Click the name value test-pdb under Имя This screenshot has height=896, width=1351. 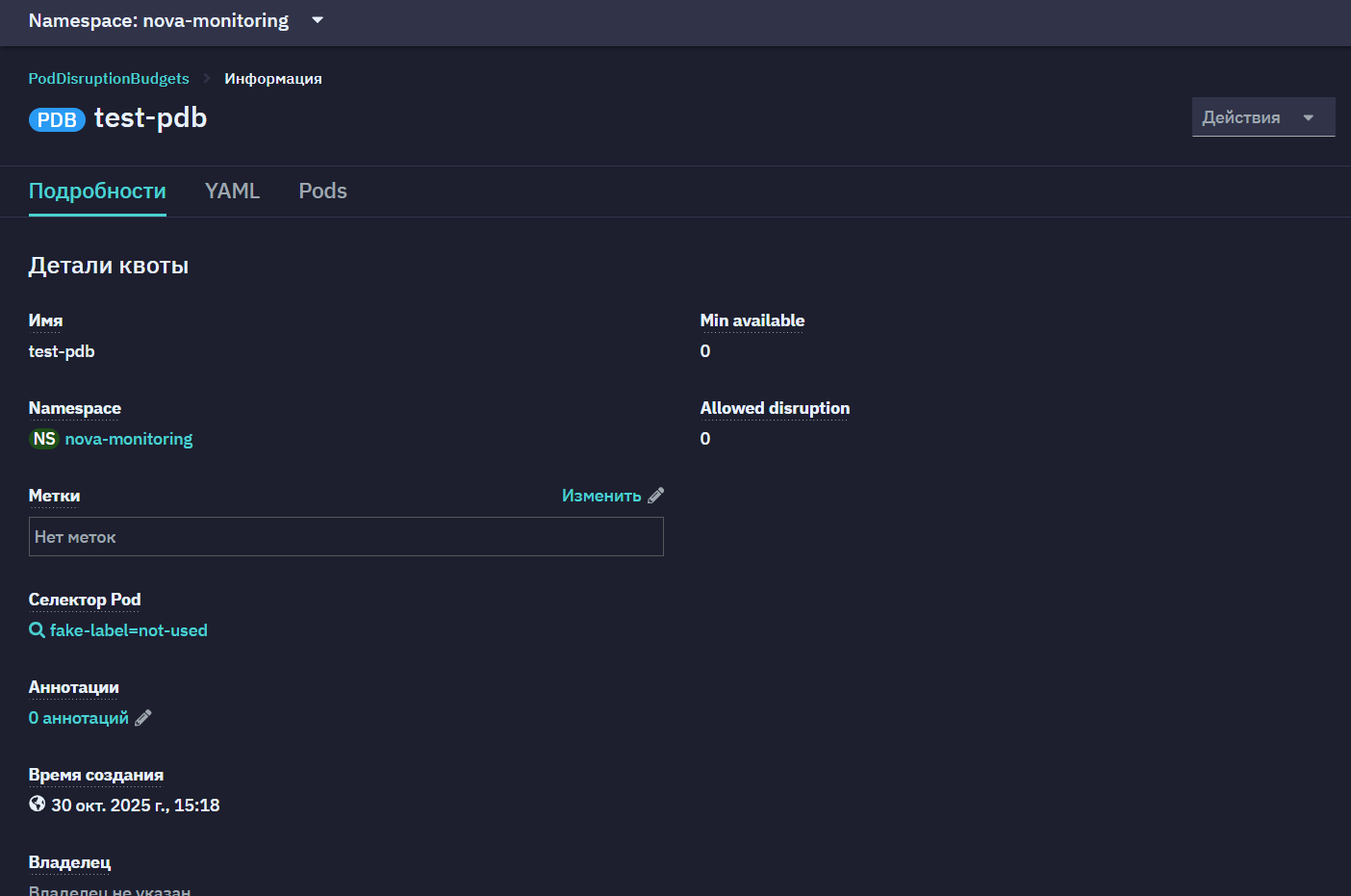coord(62,351)
